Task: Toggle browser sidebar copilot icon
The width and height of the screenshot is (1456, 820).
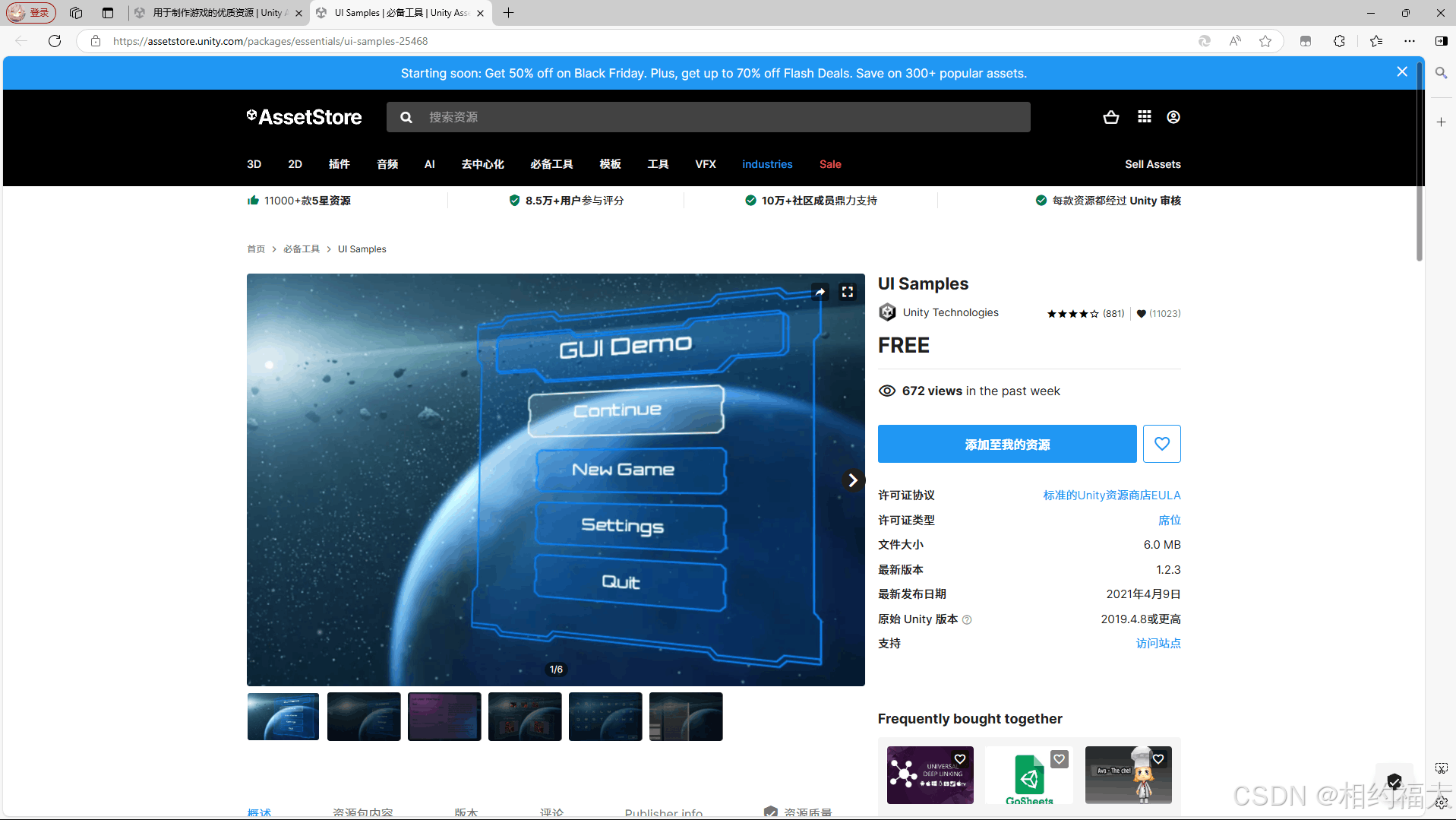Action: click(1441, 41)
